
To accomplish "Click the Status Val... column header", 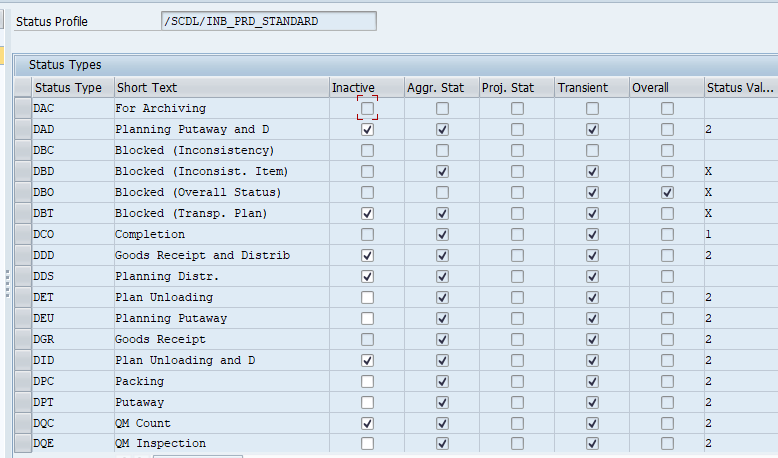I will point(738,88).
